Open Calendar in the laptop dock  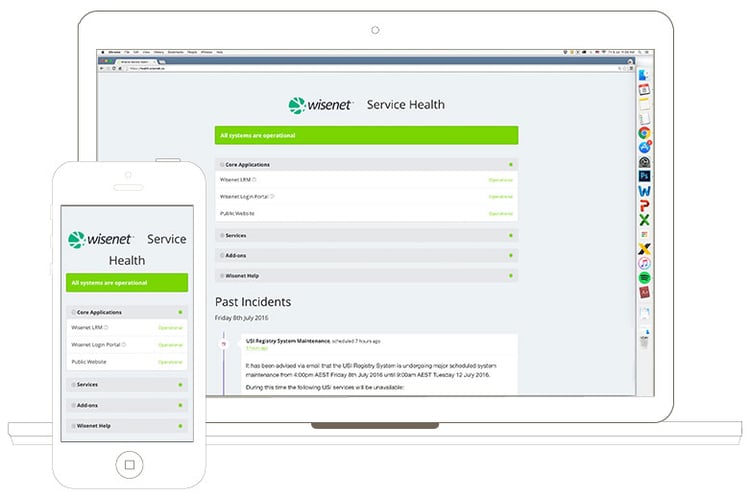click(x=644, y=89)
